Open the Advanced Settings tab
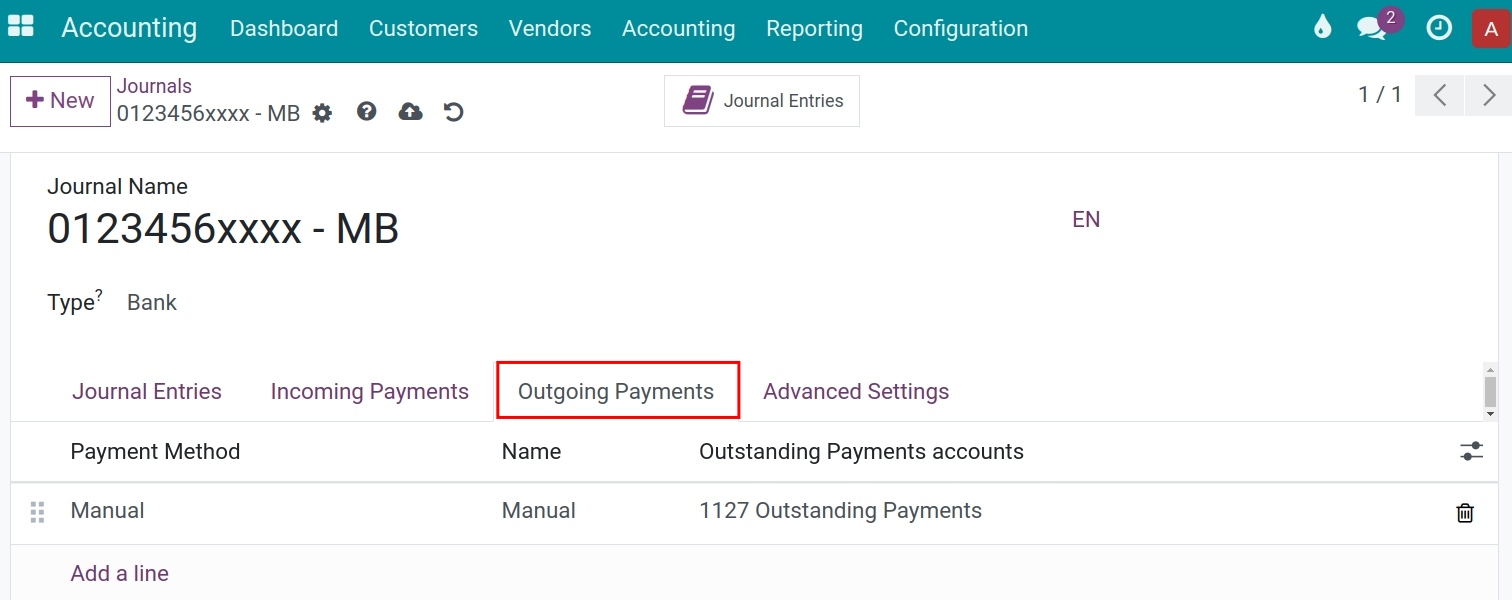 [x=856, y=391]
